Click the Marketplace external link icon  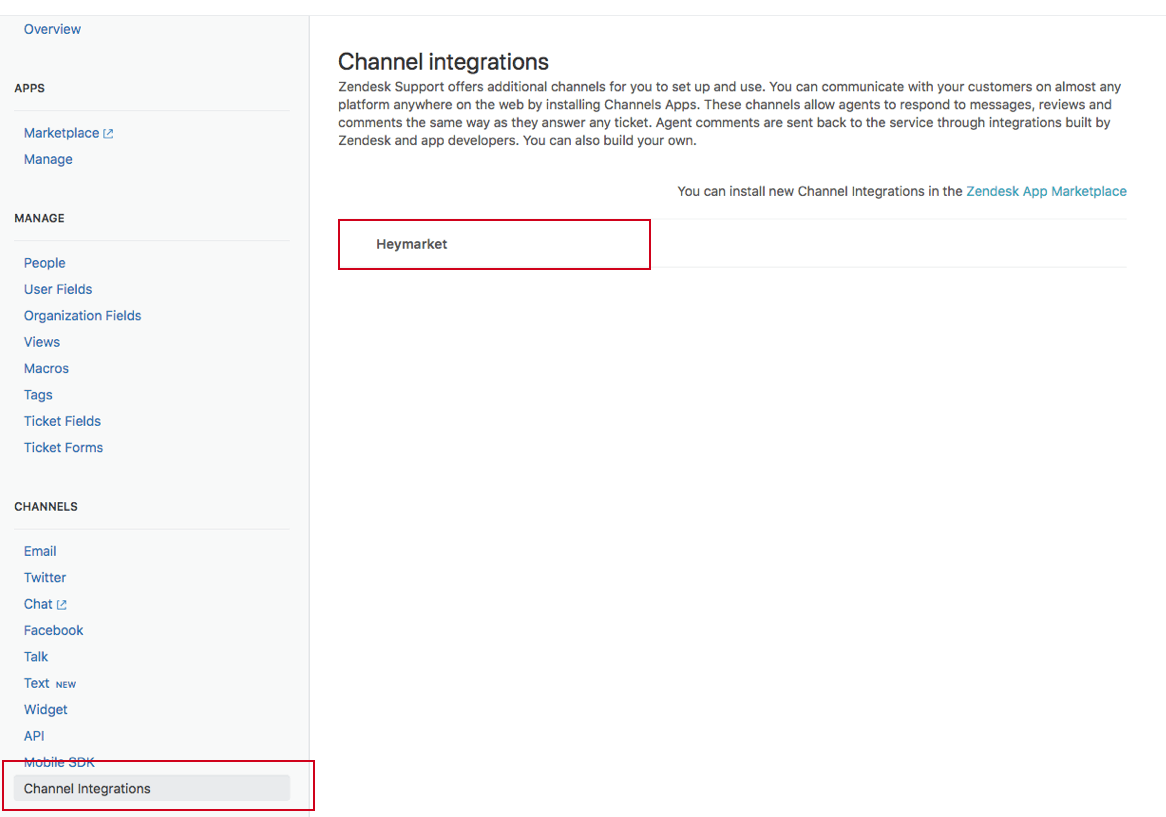point(109,134)
